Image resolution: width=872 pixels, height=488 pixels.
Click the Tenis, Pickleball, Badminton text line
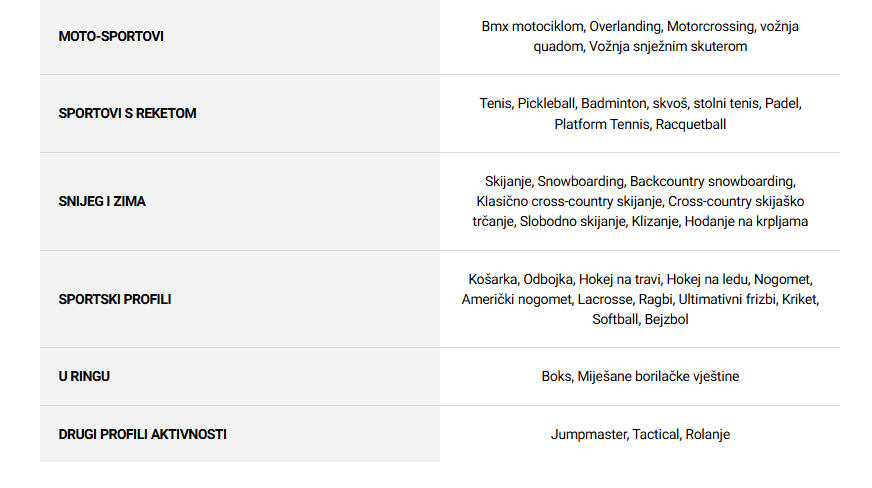tap(640, 103)
